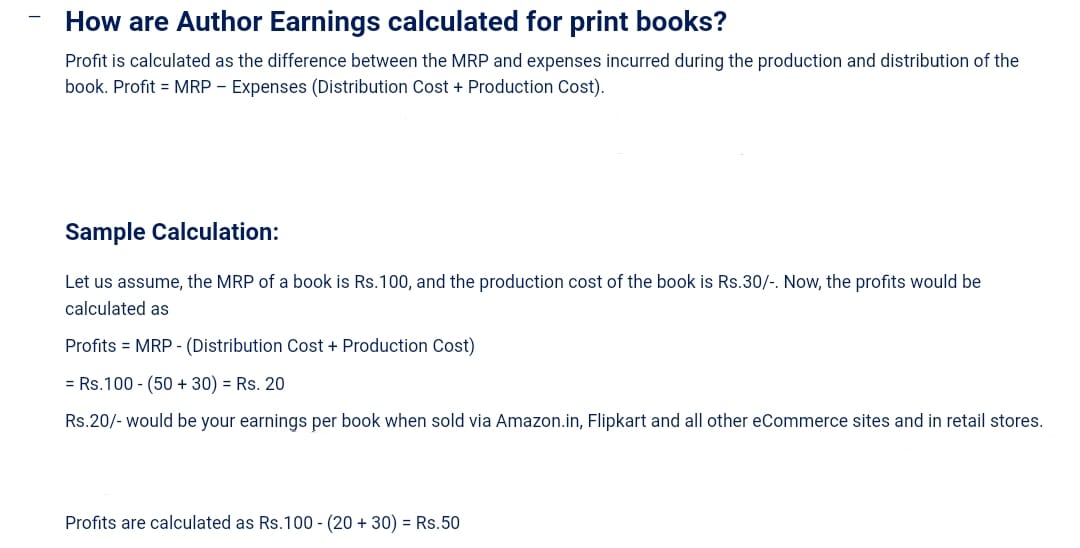Screen dimensions: 1080x548
Task: Click the "Sample Calculation:" subheading
Action: [171, 232]
